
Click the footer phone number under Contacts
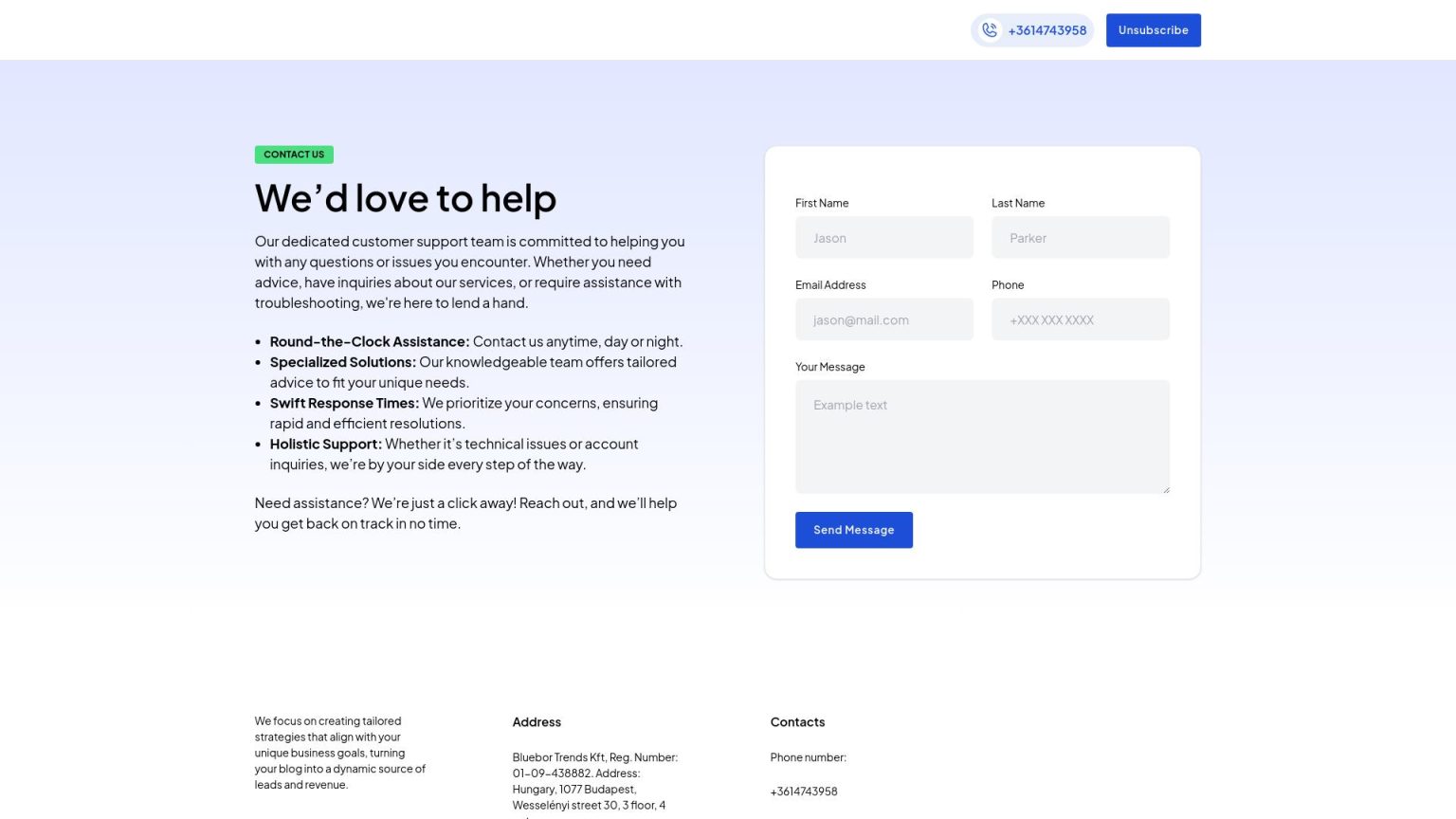click(x=804, y=792)
